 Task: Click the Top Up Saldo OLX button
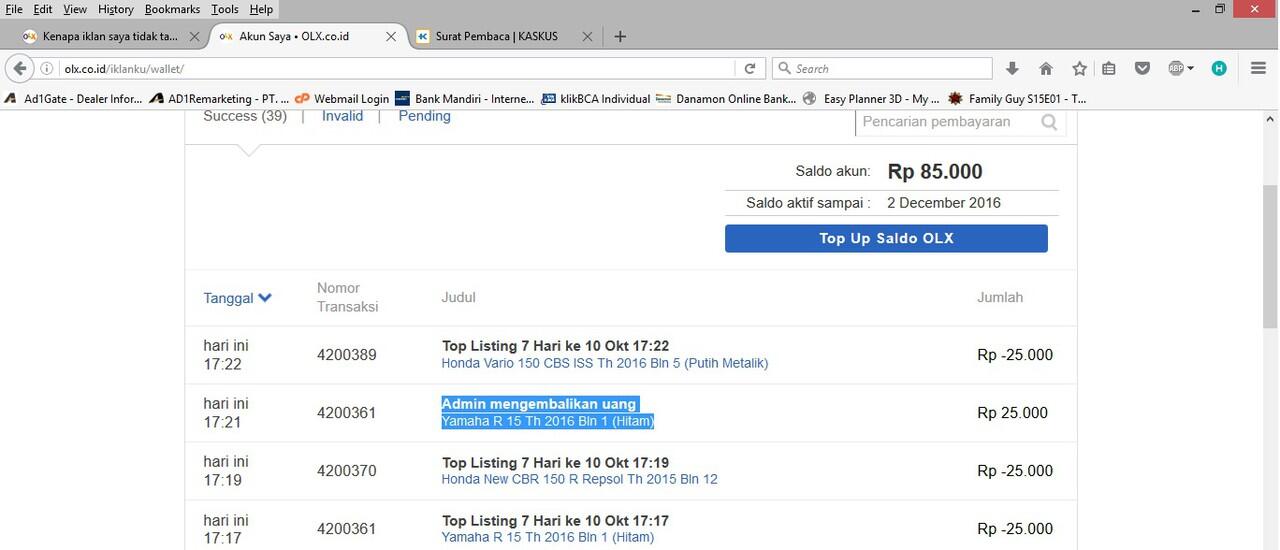886,238
